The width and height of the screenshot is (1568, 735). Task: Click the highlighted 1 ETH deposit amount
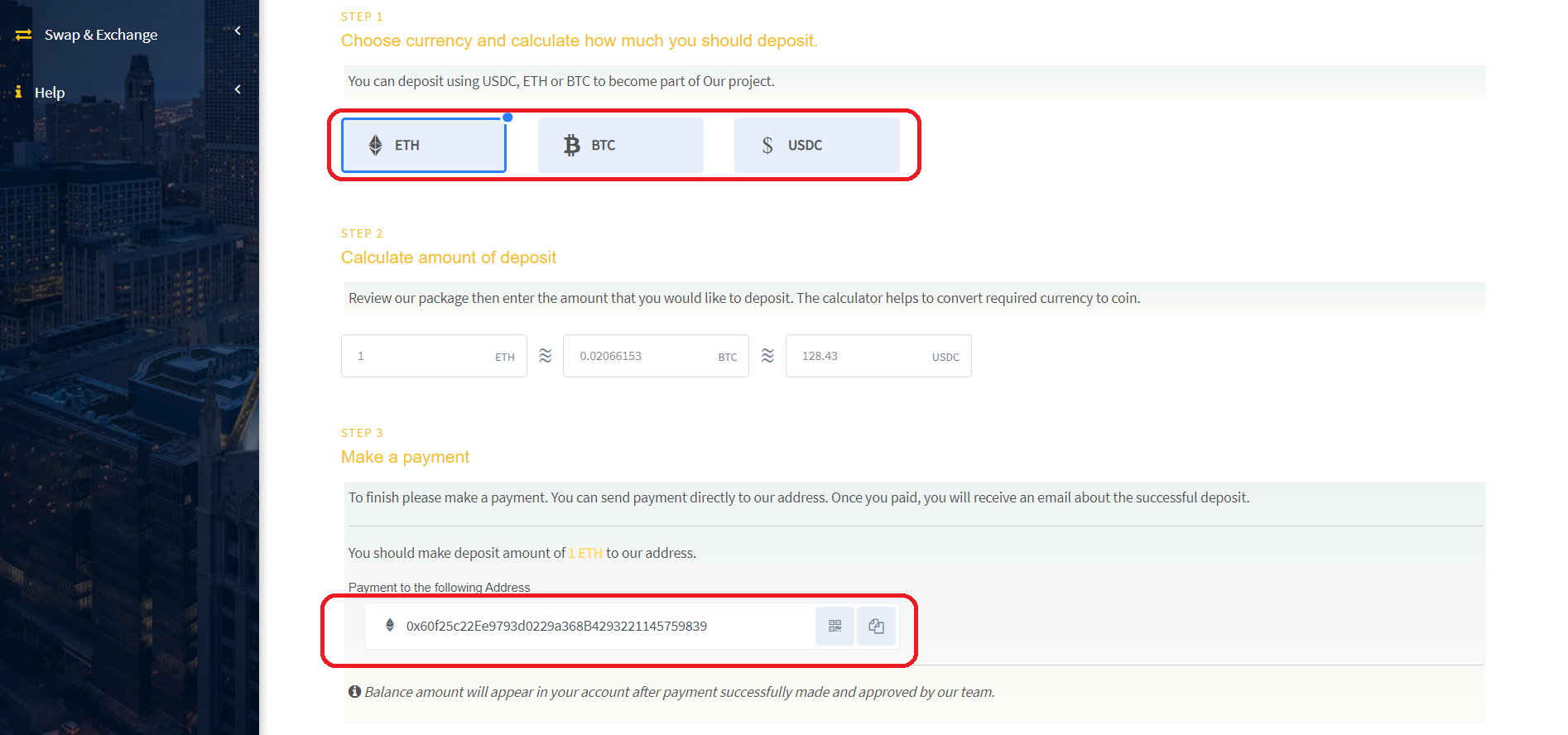coord(585,553)
